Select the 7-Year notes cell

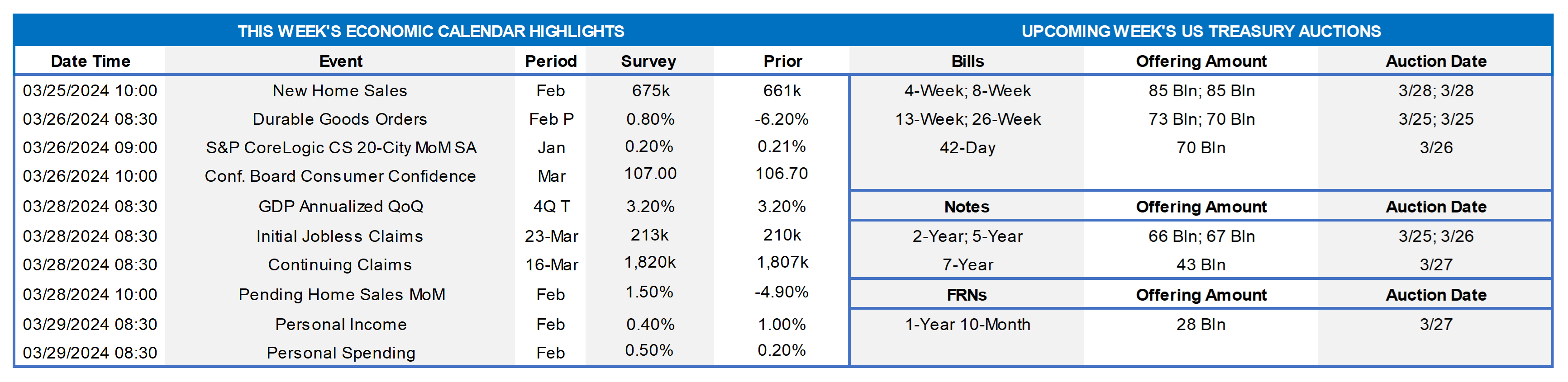967,265
